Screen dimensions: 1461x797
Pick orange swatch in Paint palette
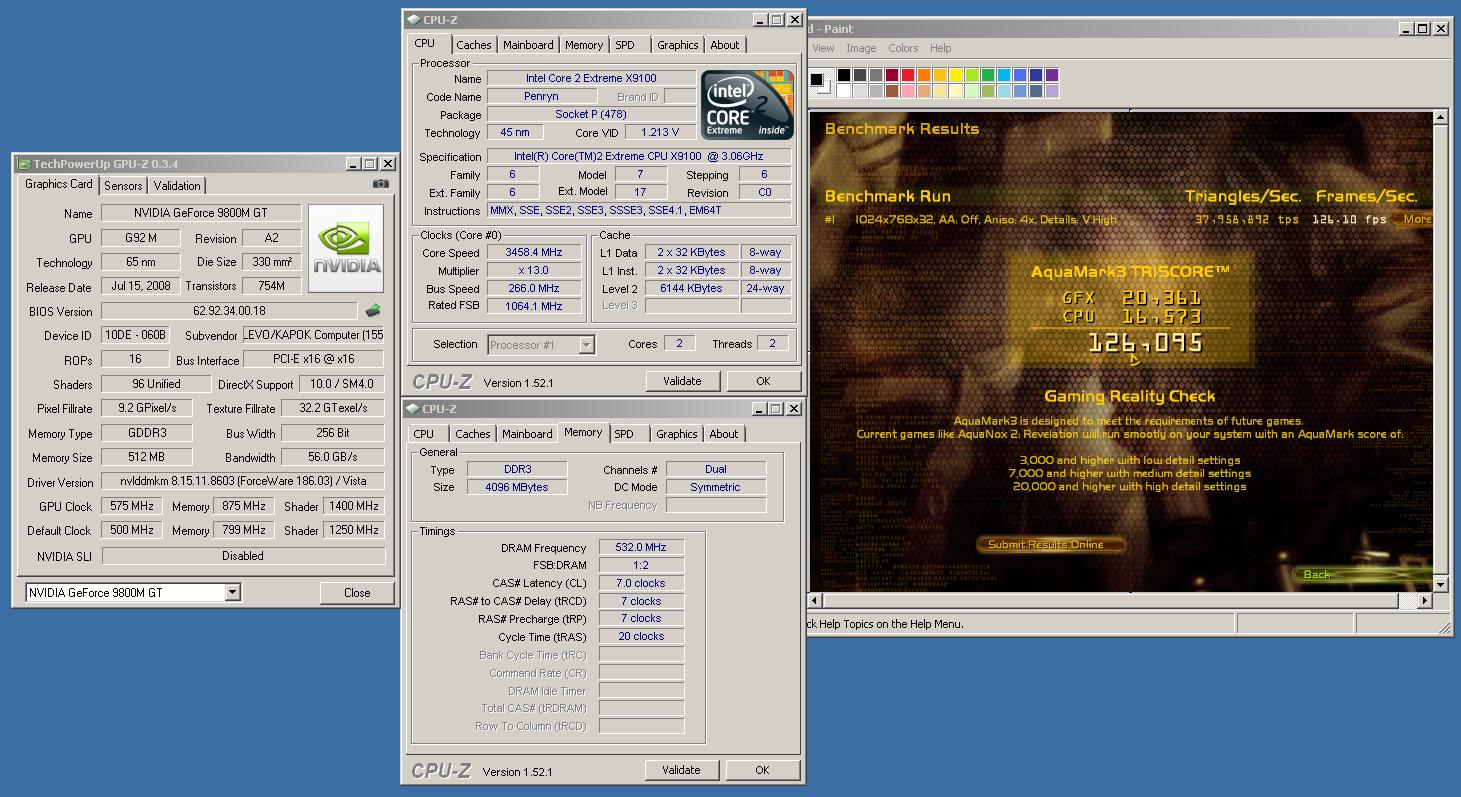tap(924, 75)
